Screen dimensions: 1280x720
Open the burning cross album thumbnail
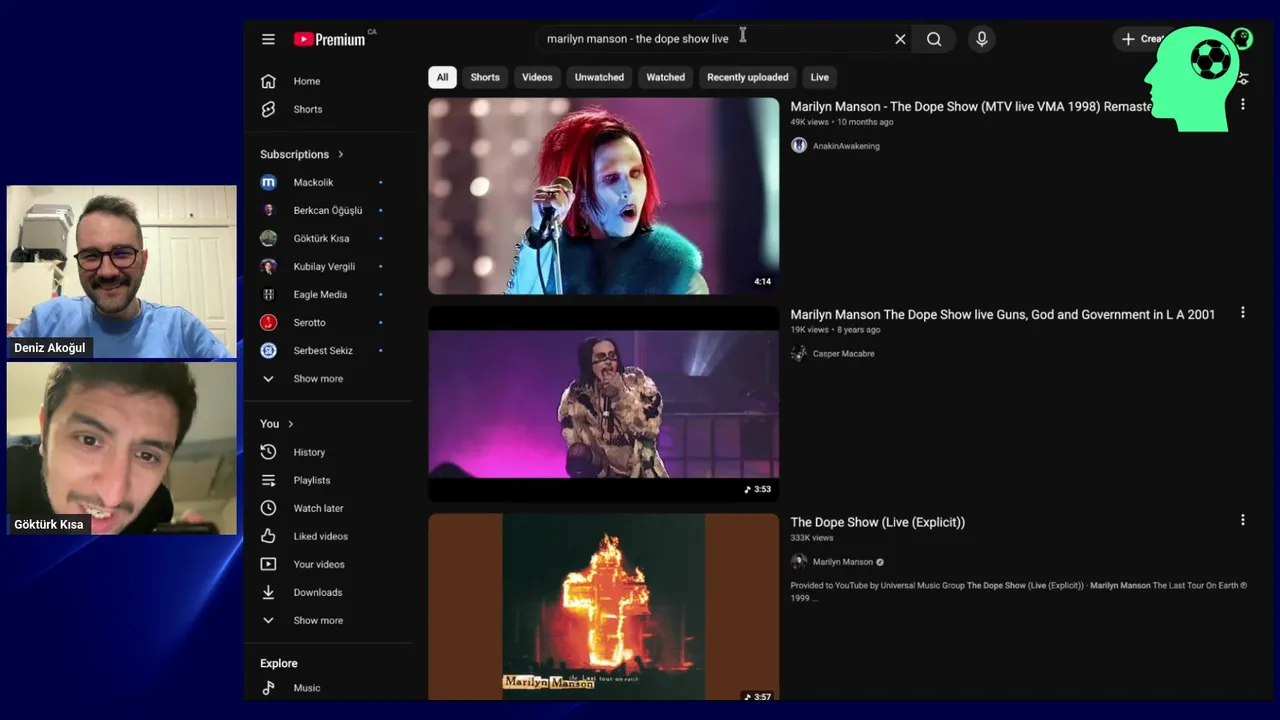[x=603, y=607]
